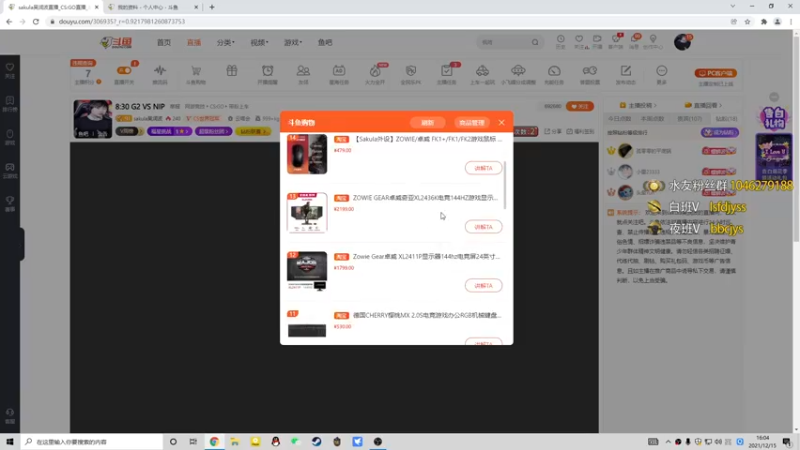800x450 pixels.
Task: Open the flame icon with new badge
Action: (375, 71)
